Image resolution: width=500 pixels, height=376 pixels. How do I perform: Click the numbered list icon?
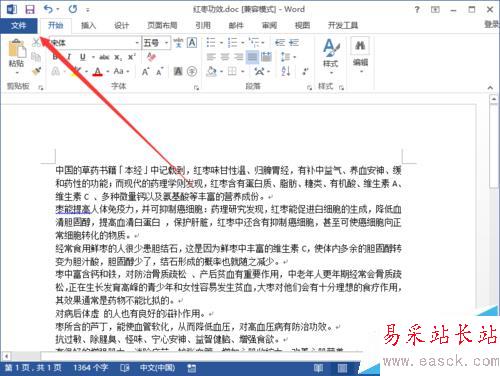[x=232, y=43]
